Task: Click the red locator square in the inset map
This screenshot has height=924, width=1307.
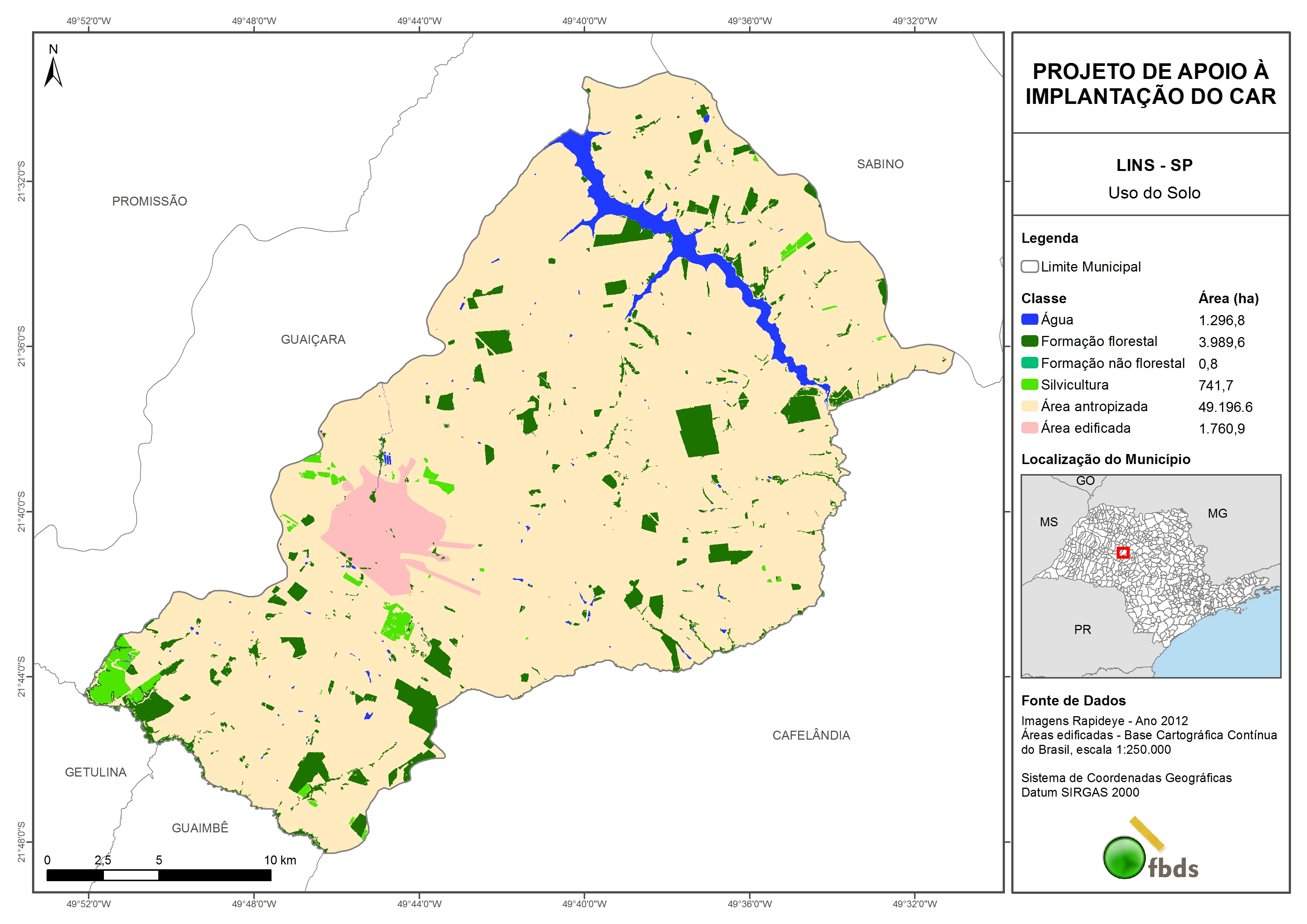Action: pyautogui.click(x=1123, y=552)
